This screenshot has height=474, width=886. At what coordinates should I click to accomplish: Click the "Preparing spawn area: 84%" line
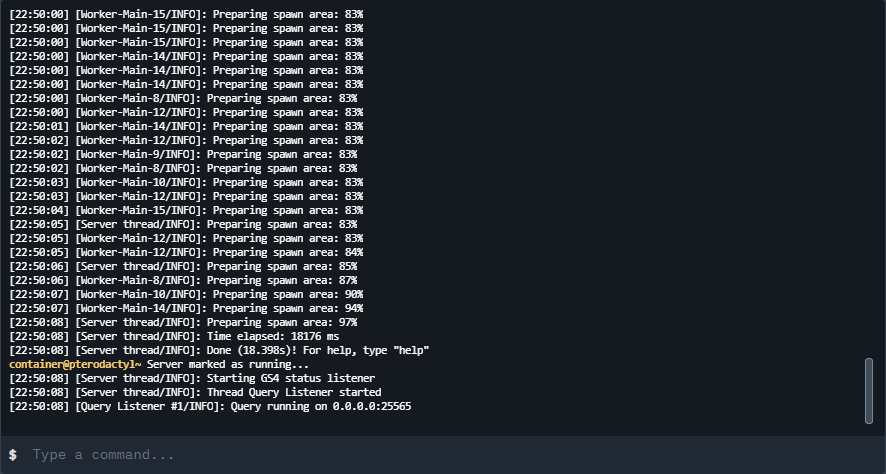point(186,252)
